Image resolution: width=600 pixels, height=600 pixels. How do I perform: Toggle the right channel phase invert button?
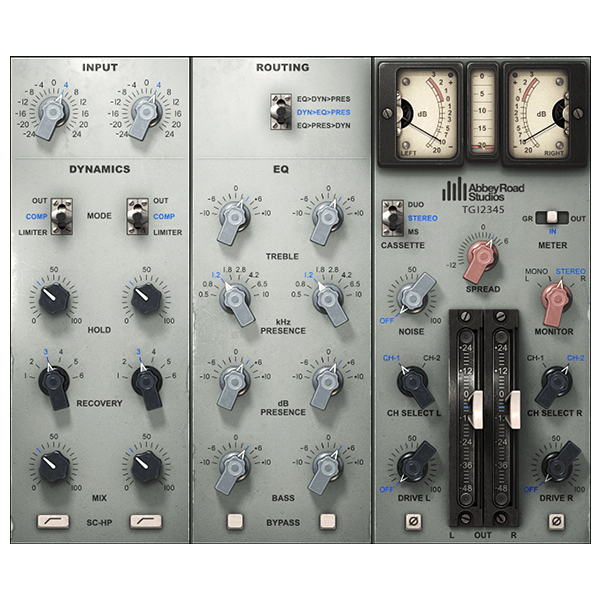point(556,521)
